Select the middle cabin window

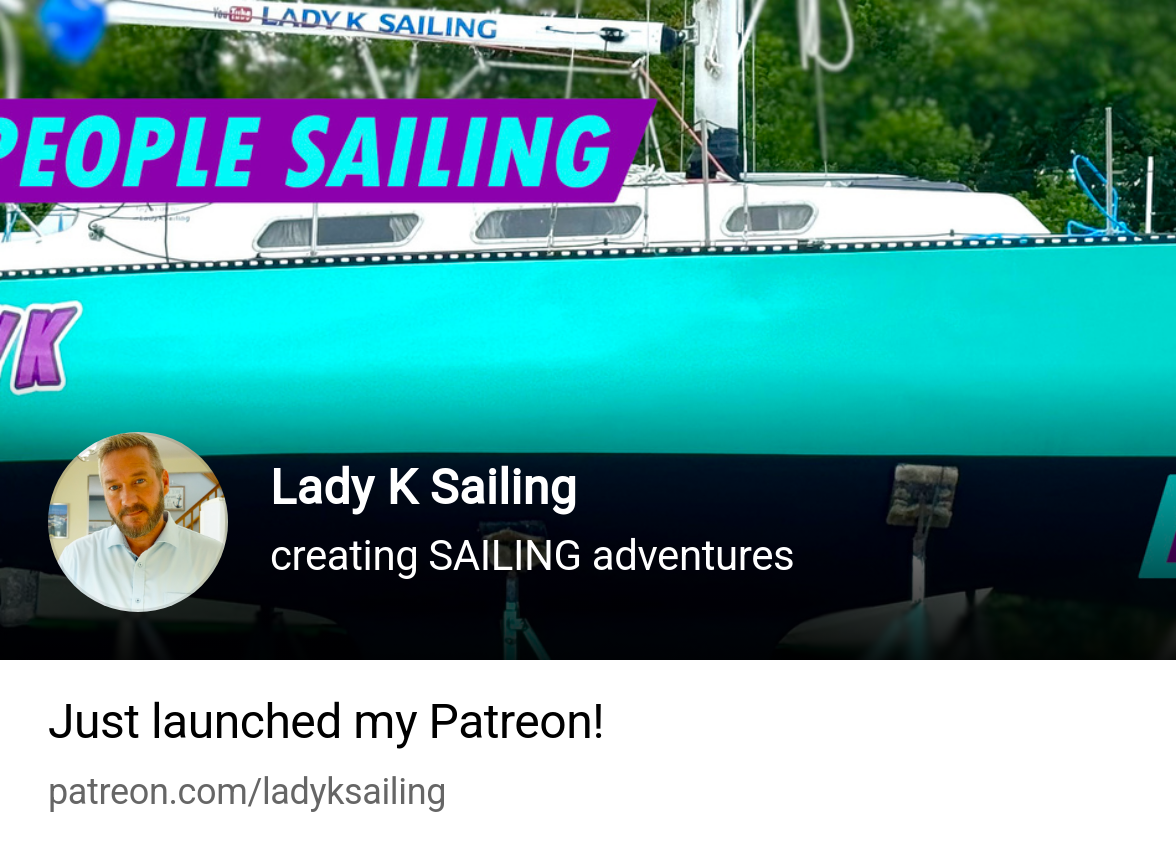[x=558, y=223]
